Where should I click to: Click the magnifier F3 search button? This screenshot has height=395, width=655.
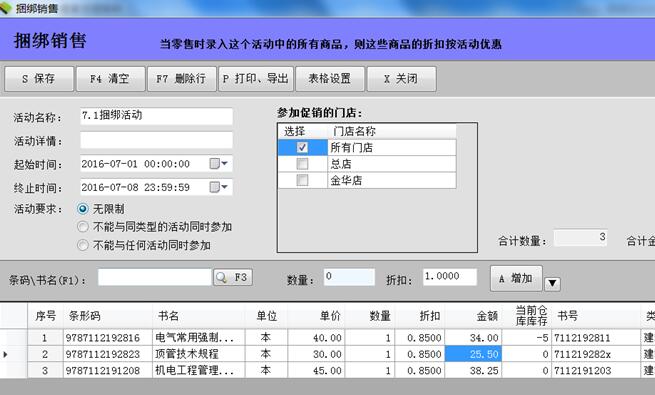(x=233, y=277)
